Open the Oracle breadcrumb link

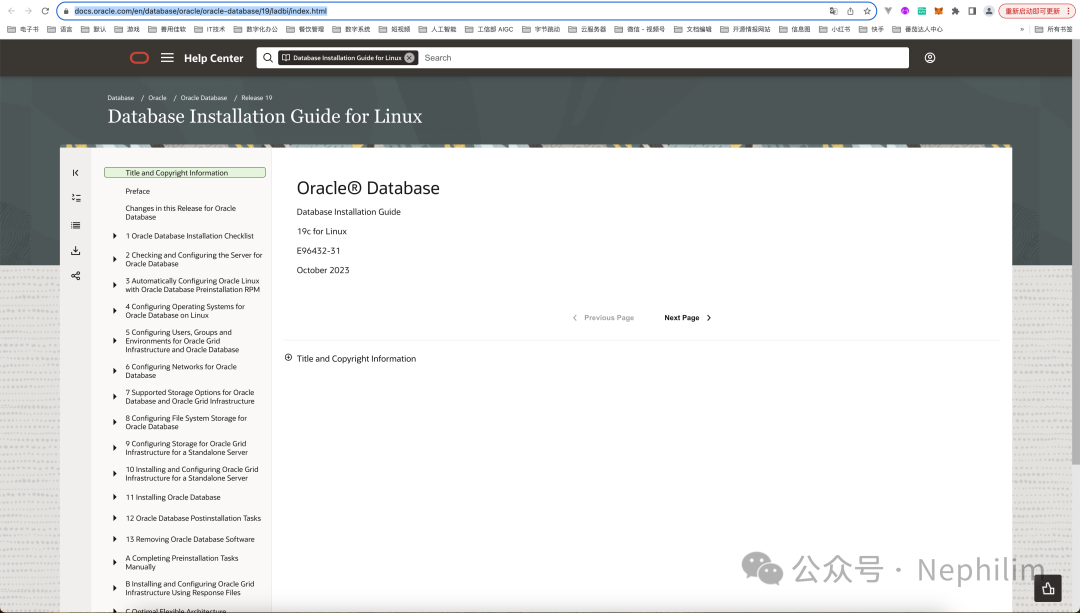coord(157,98)
